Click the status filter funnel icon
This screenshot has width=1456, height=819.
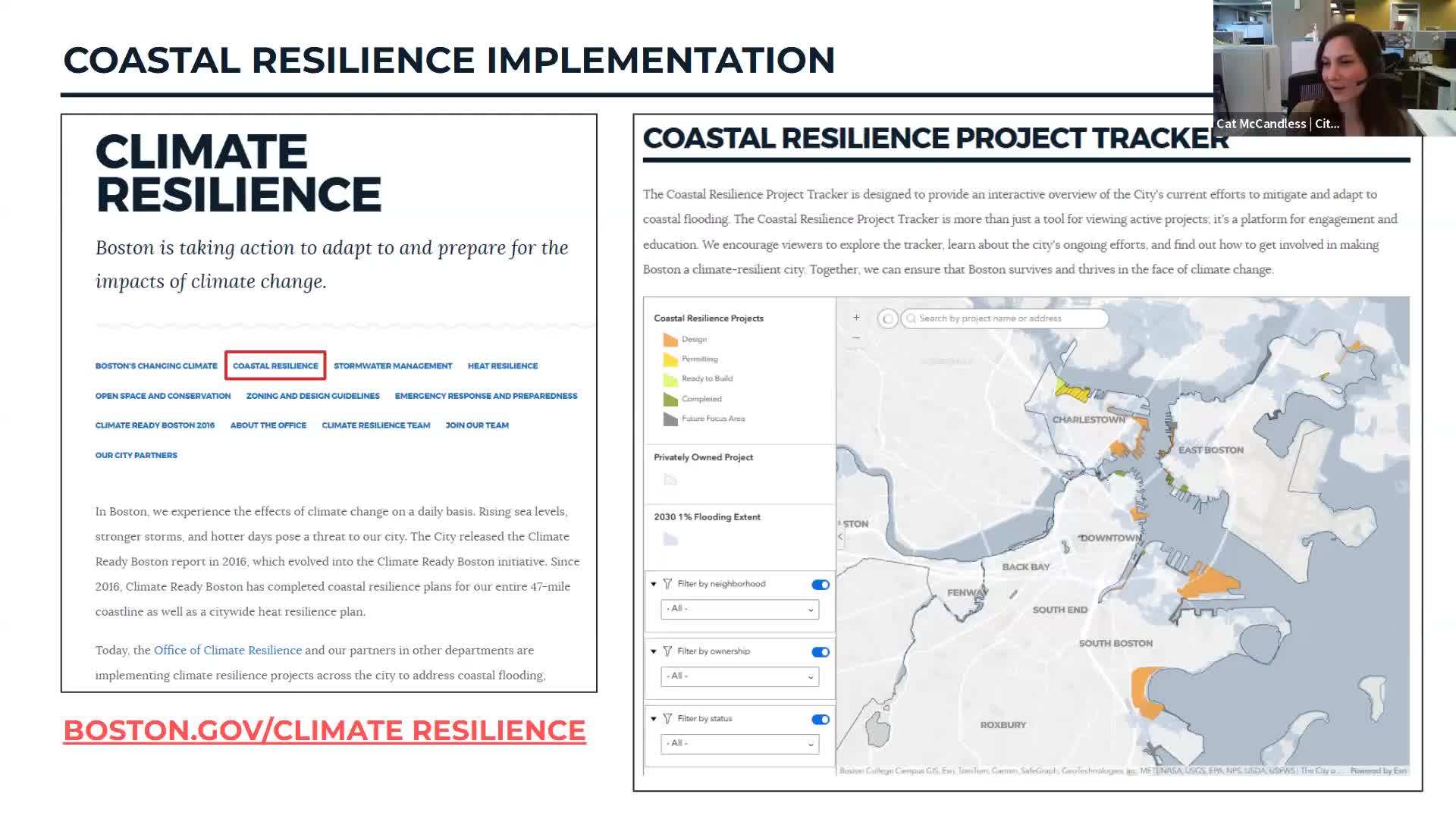click(667, 719)
